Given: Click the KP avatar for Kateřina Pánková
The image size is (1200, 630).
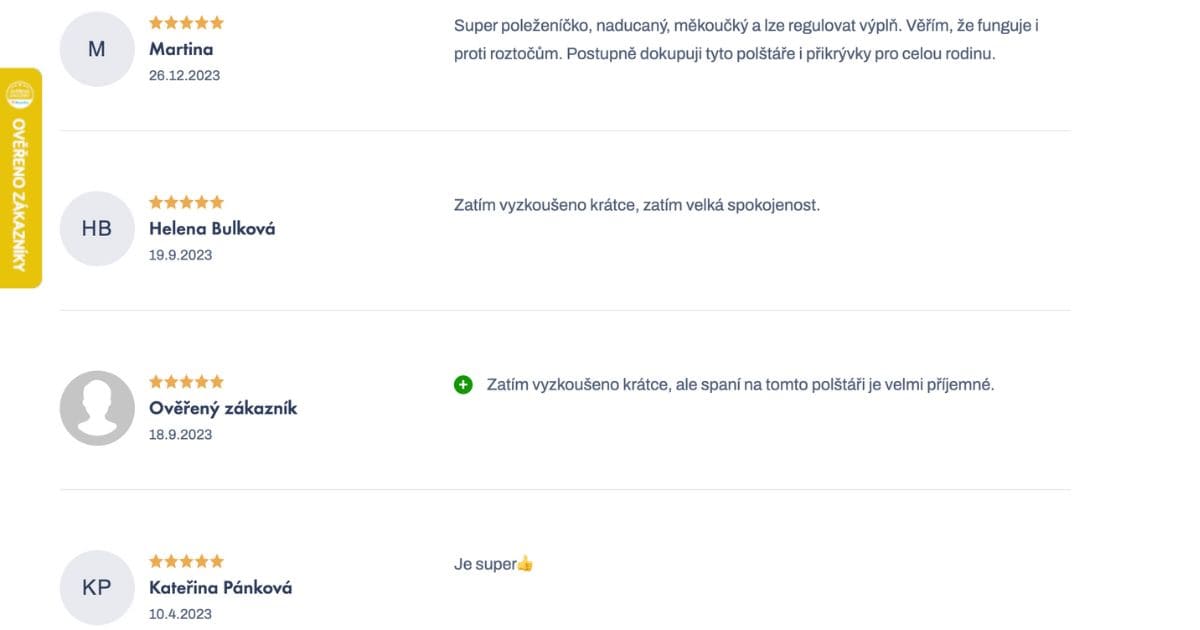Looking at the screenshot, I should (96, 588).
